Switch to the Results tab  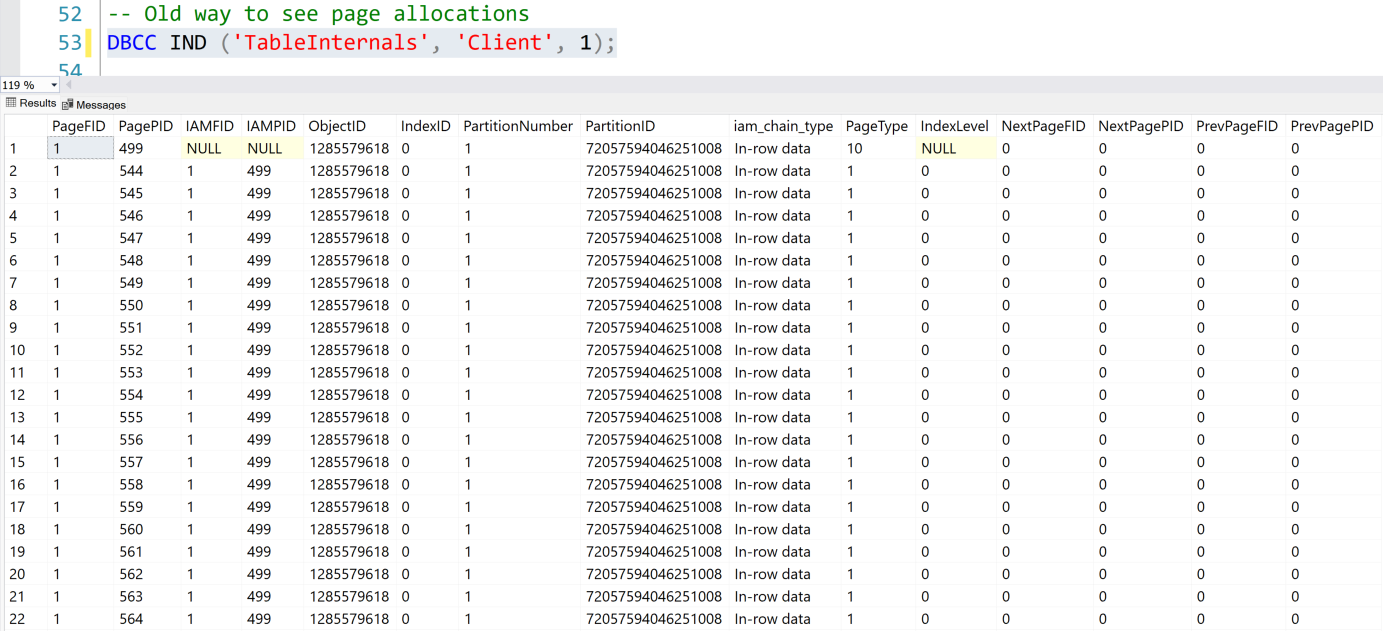coord(31,104)
